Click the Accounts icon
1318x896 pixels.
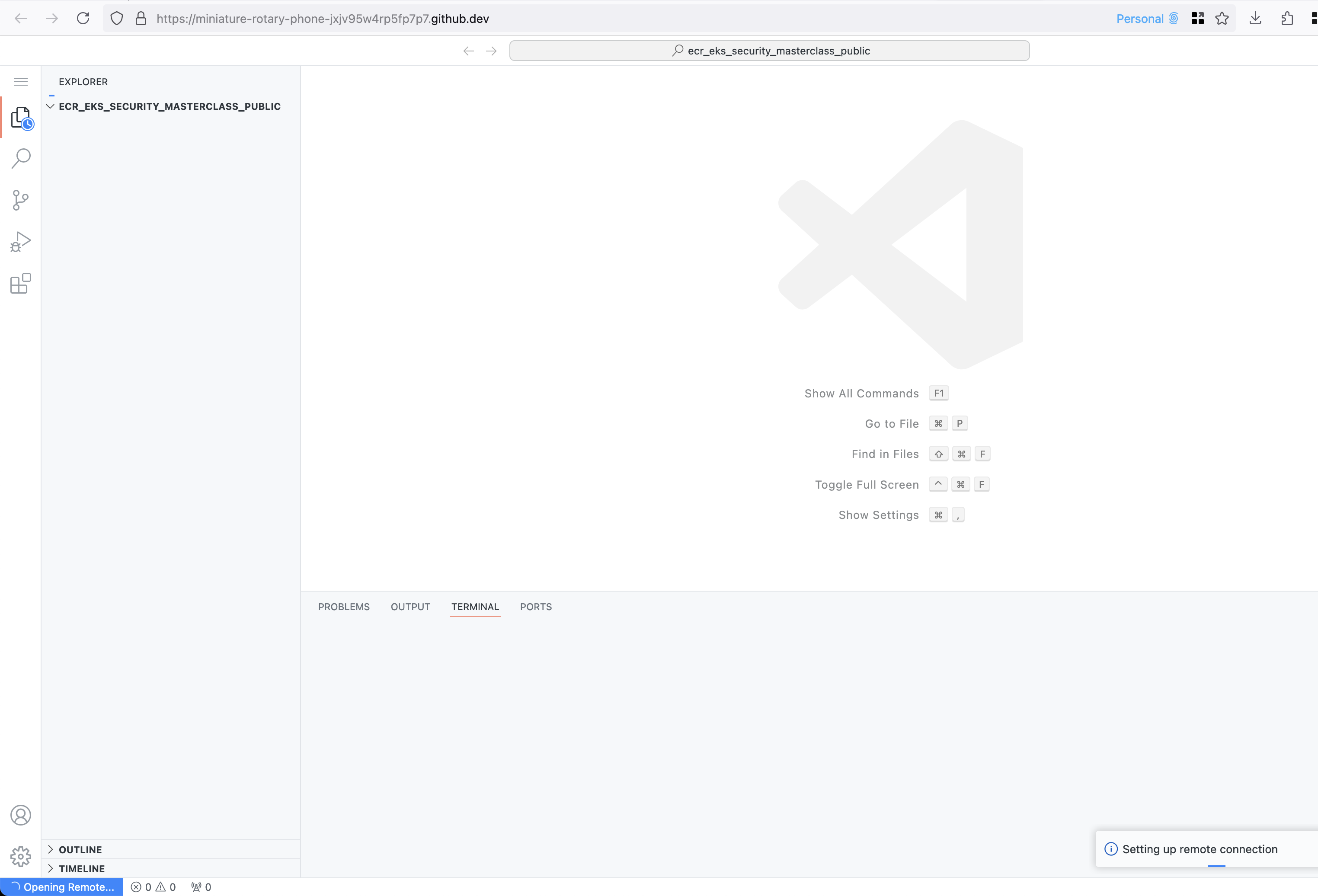pyautogui.click(x=21, y=815)
